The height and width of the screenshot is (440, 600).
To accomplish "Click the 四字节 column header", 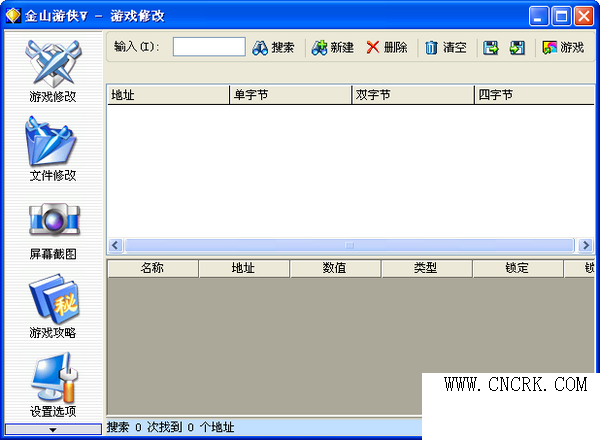I will tap(534, 95).
